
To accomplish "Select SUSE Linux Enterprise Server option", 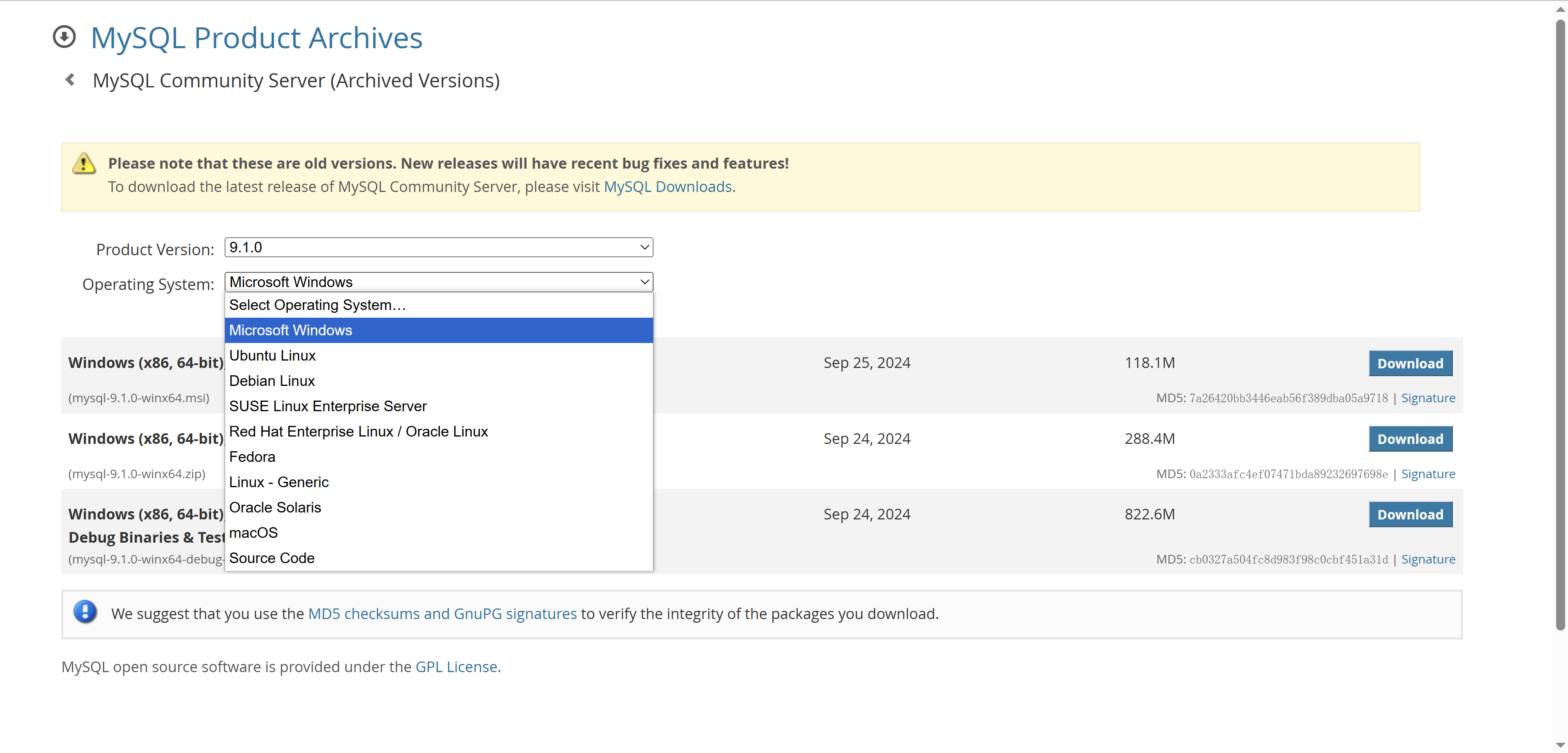I will pos(328,406).
